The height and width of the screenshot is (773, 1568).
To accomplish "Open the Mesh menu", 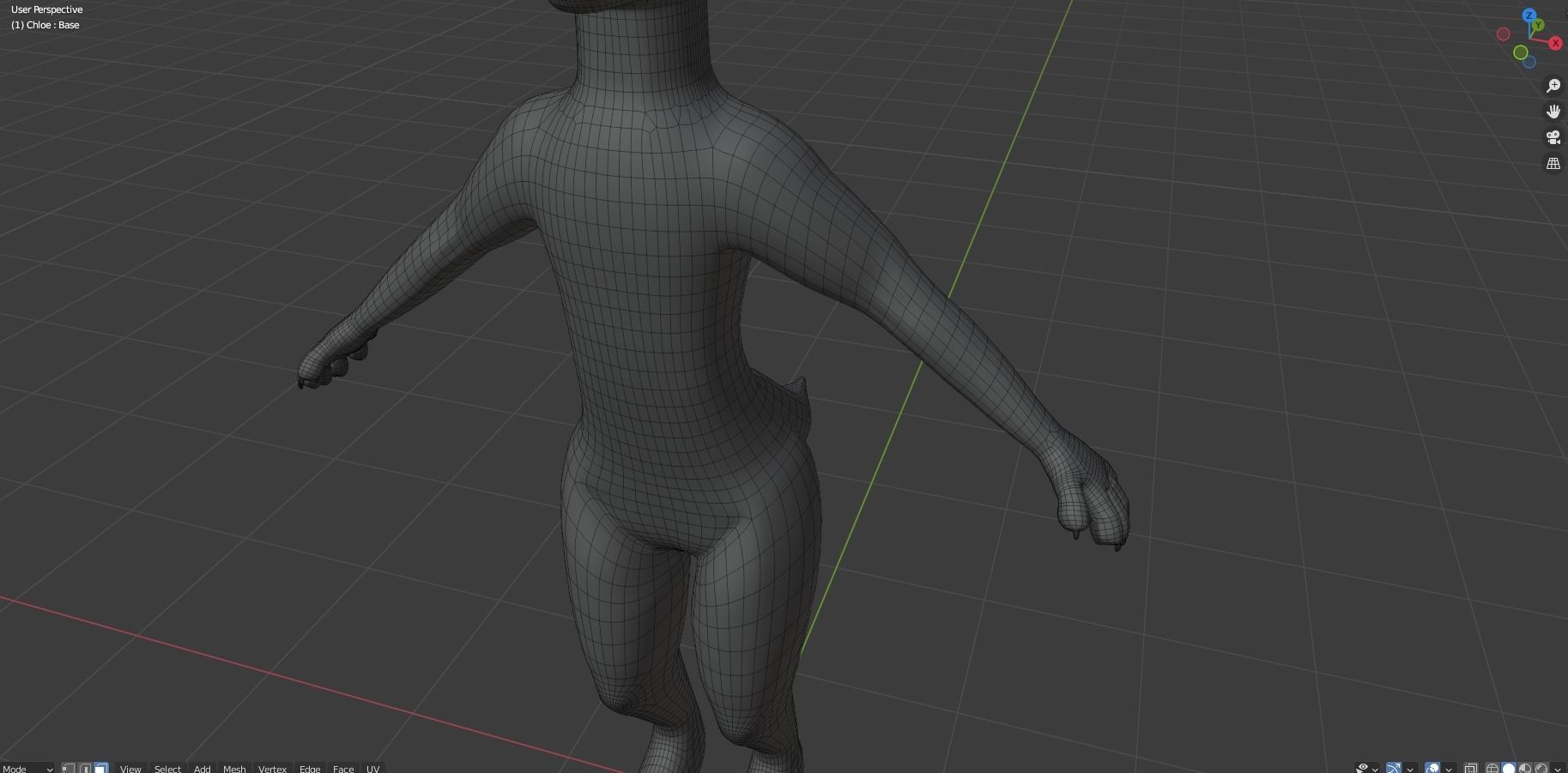I will pos(234,768).
